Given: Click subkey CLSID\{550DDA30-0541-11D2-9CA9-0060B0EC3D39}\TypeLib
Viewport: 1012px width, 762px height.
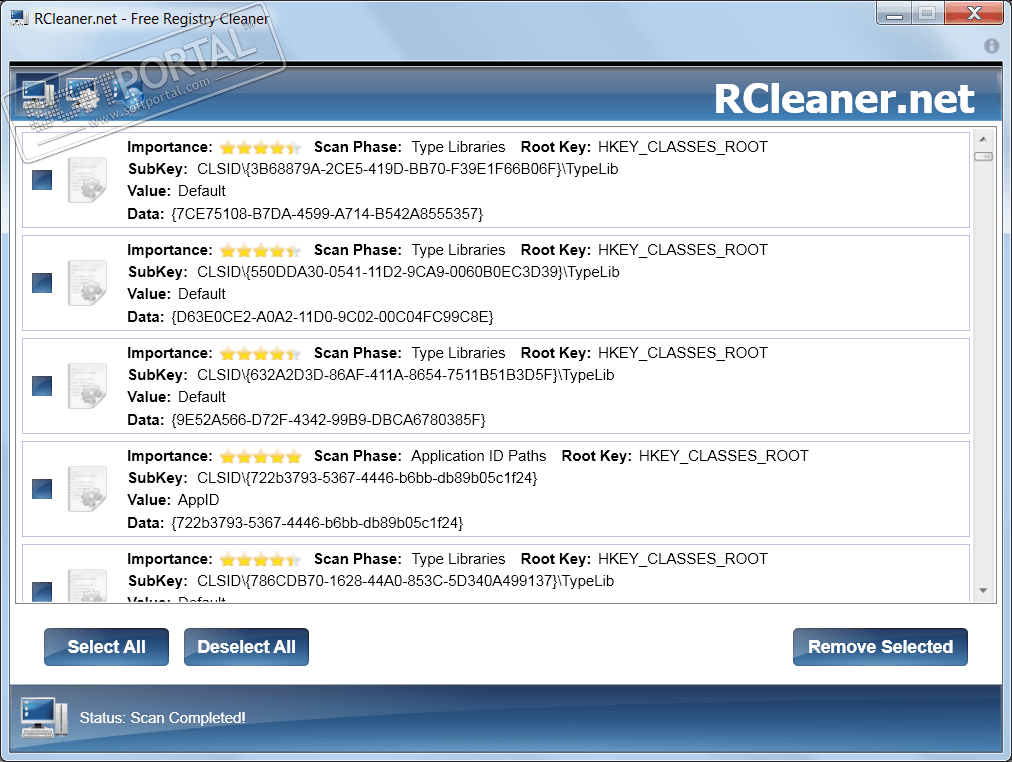Looking at the screenshot, I should coord(408,272).
